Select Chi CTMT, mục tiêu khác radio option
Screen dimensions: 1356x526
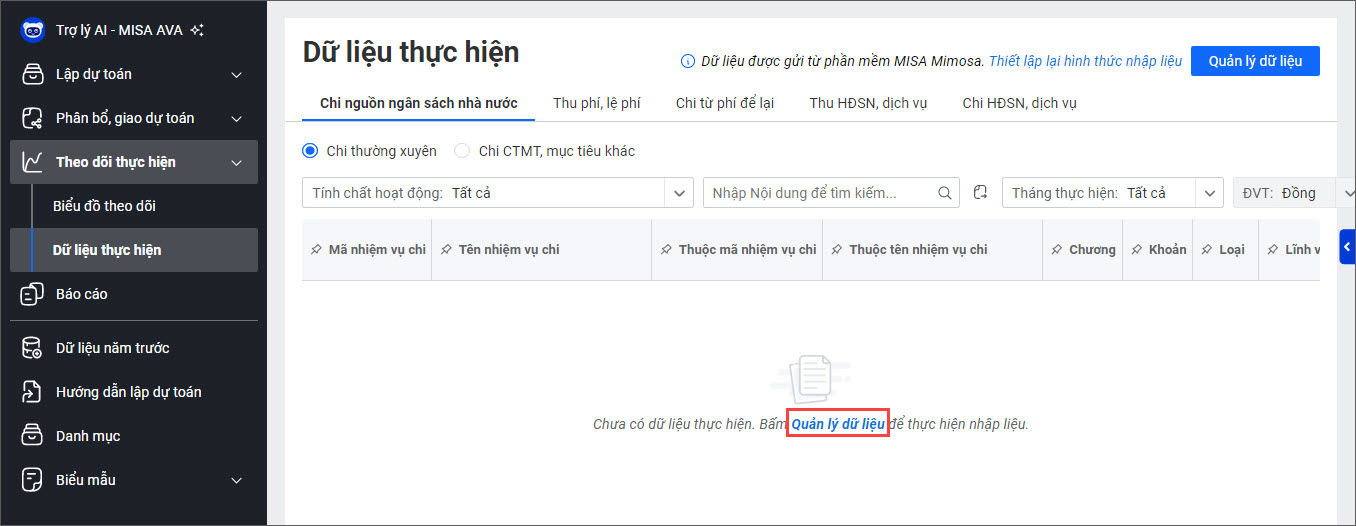(462, 151)
